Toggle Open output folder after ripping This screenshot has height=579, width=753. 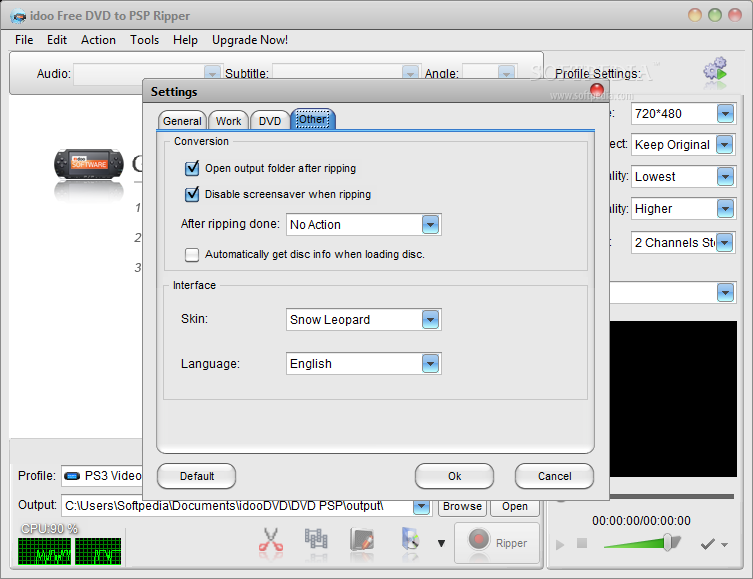pyautogui.click(x=192, y=169)
